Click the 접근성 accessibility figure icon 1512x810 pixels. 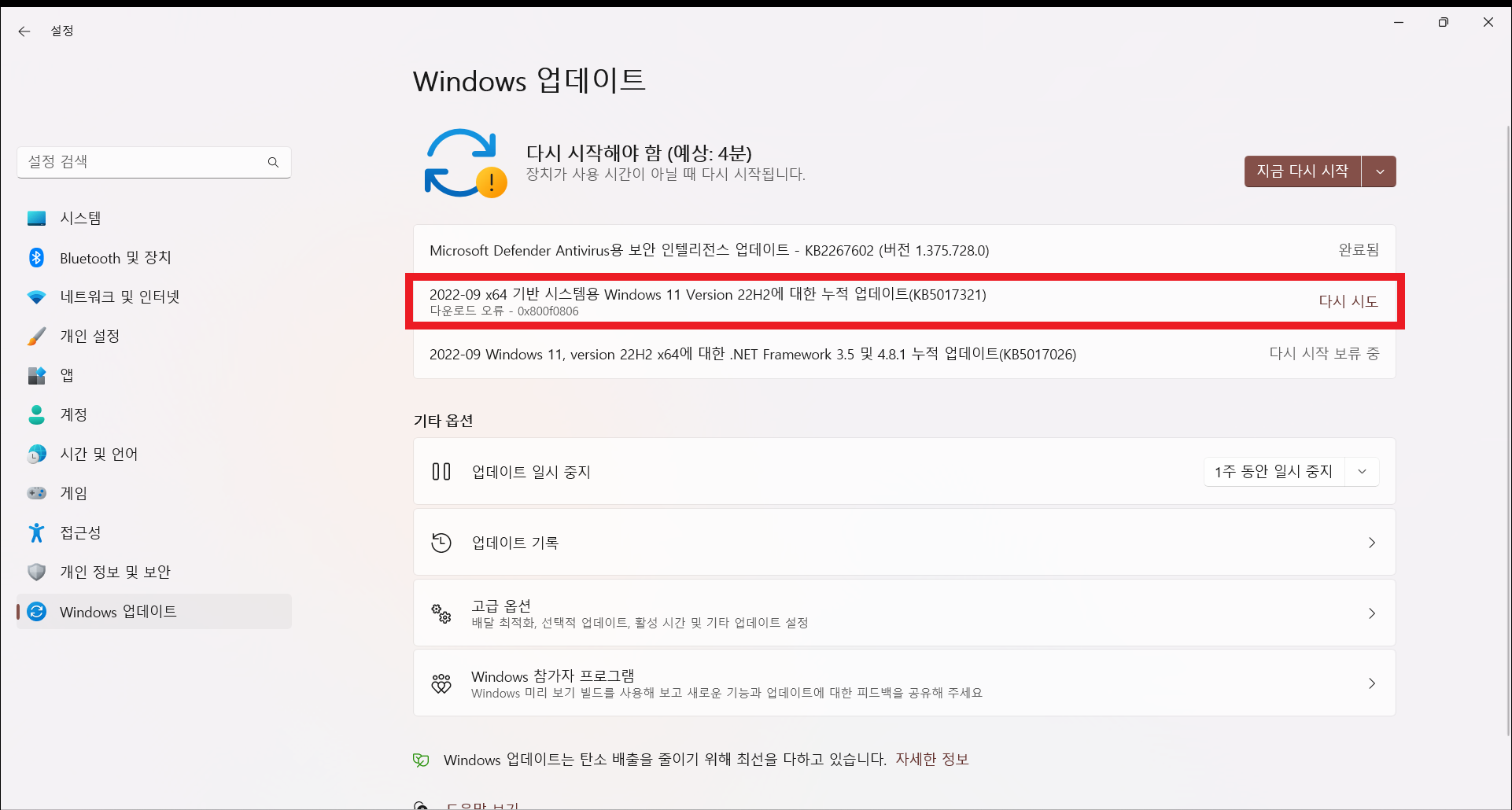point(36,532)
